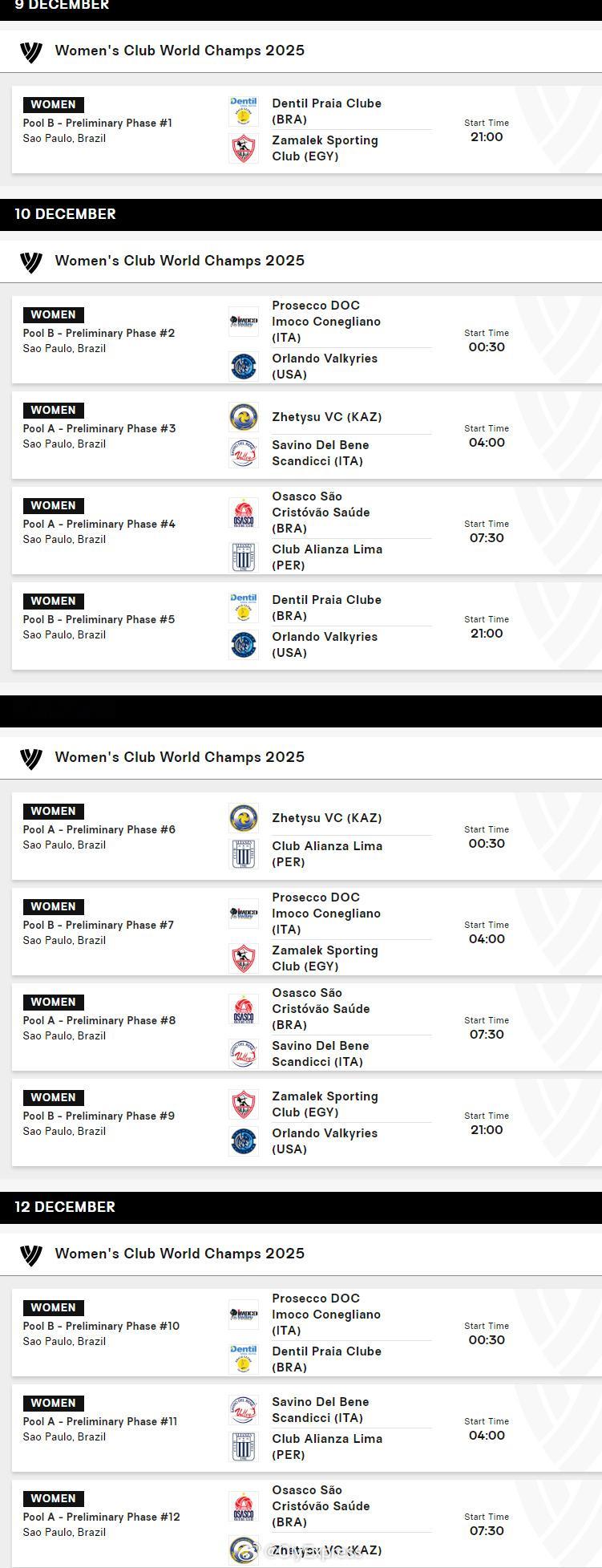
Task: Click Orlando Valkyries logo in match #2
Action: [244, 367]
